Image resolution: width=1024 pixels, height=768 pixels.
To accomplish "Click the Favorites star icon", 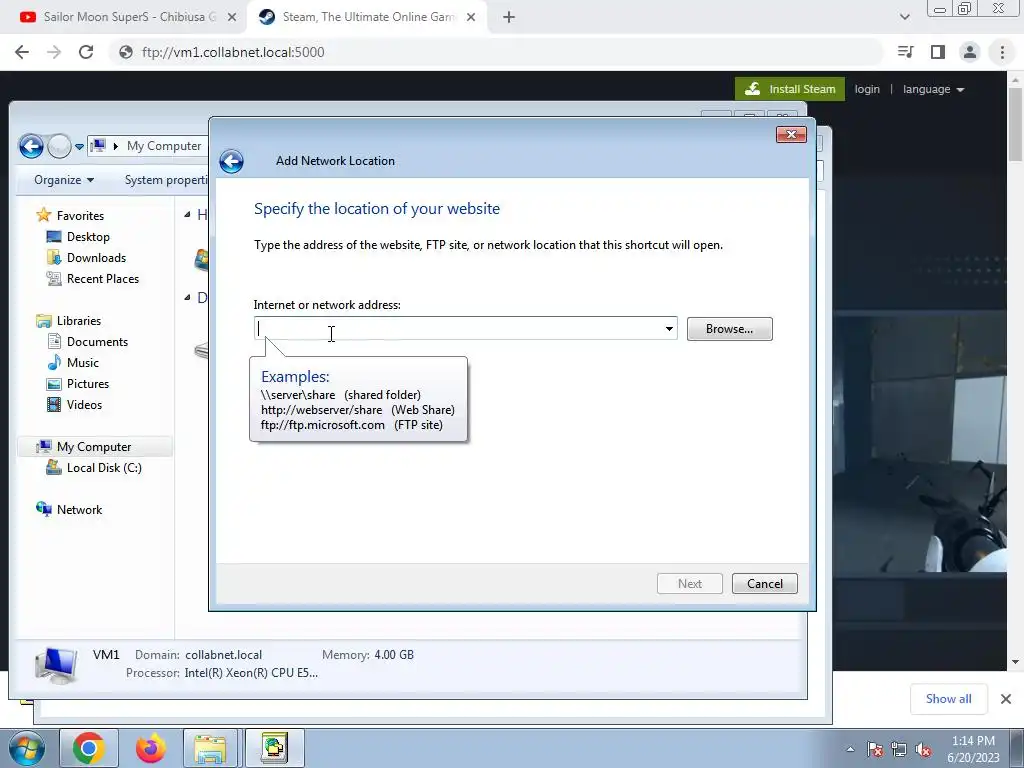I will tap(44, 215).
